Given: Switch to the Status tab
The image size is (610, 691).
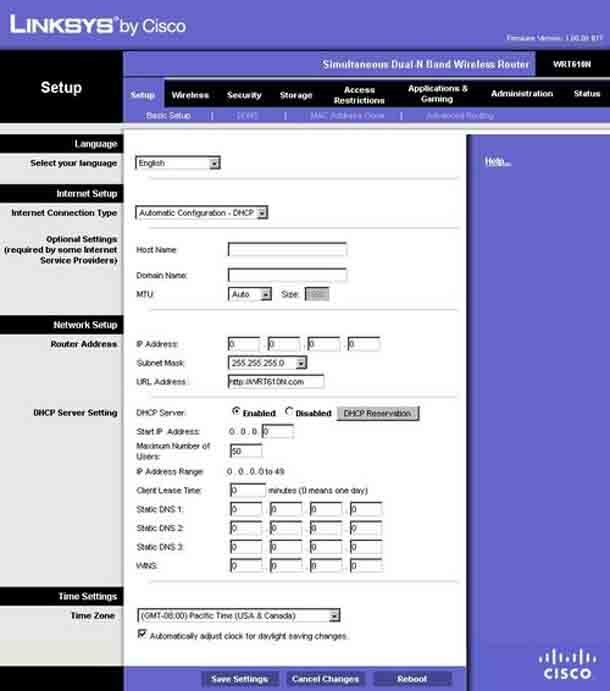Looking at the screenshot, I should (587, 94).
